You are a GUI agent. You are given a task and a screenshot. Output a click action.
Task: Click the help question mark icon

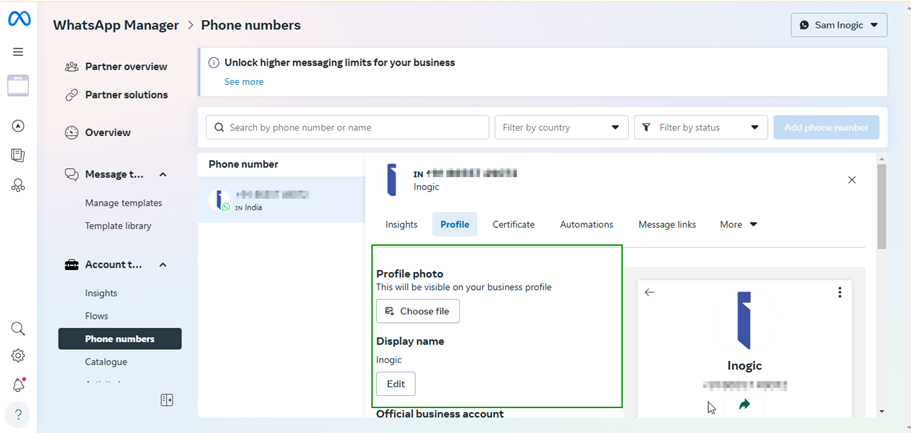(18, 415)
